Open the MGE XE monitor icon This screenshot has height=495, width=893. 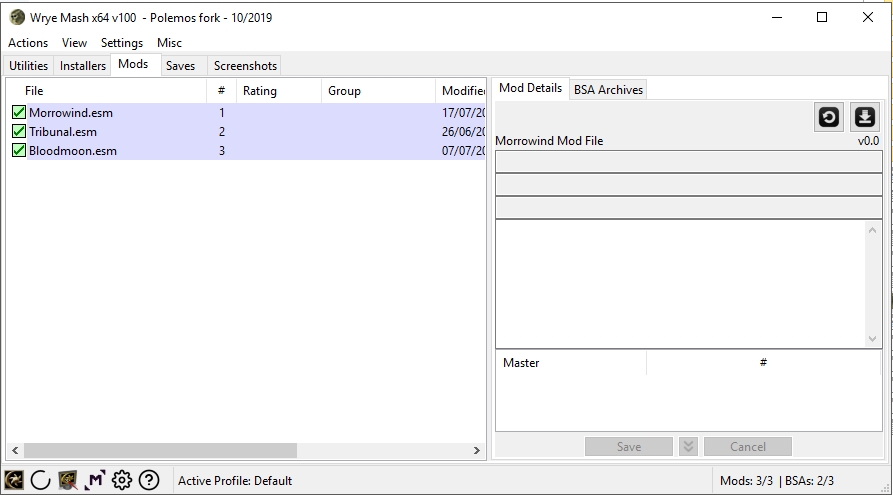[67, 480]
